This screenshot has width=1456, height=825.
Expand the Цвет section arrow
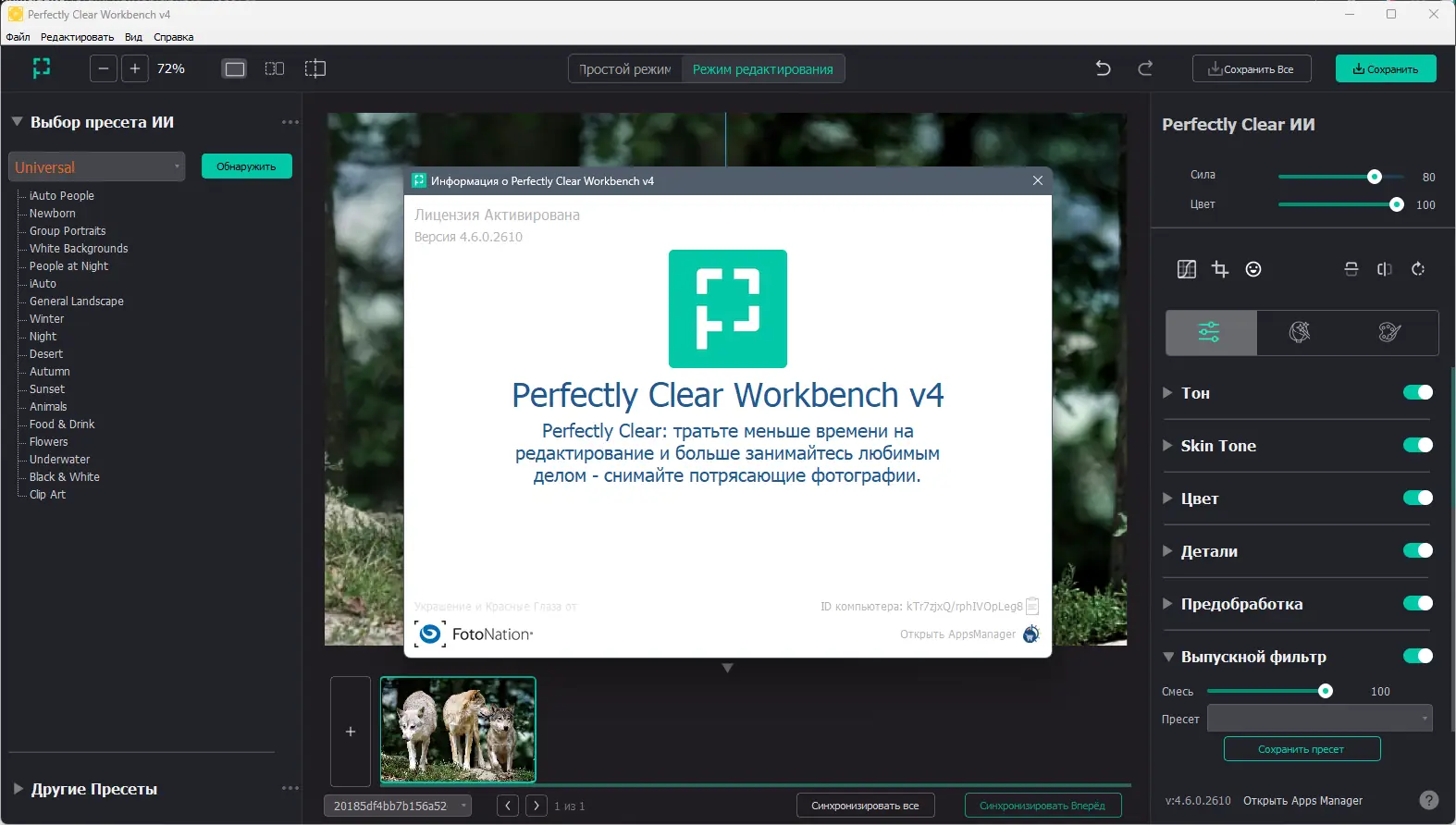coord(1167,499)
